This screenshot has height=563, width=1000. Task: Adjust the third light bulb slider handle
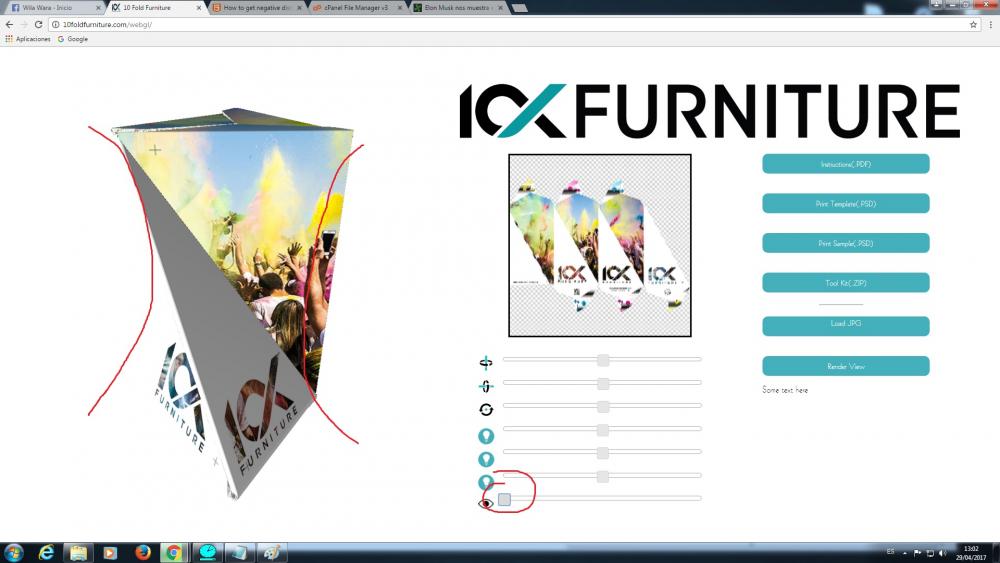pyautogui.click(x=603, y=476)
